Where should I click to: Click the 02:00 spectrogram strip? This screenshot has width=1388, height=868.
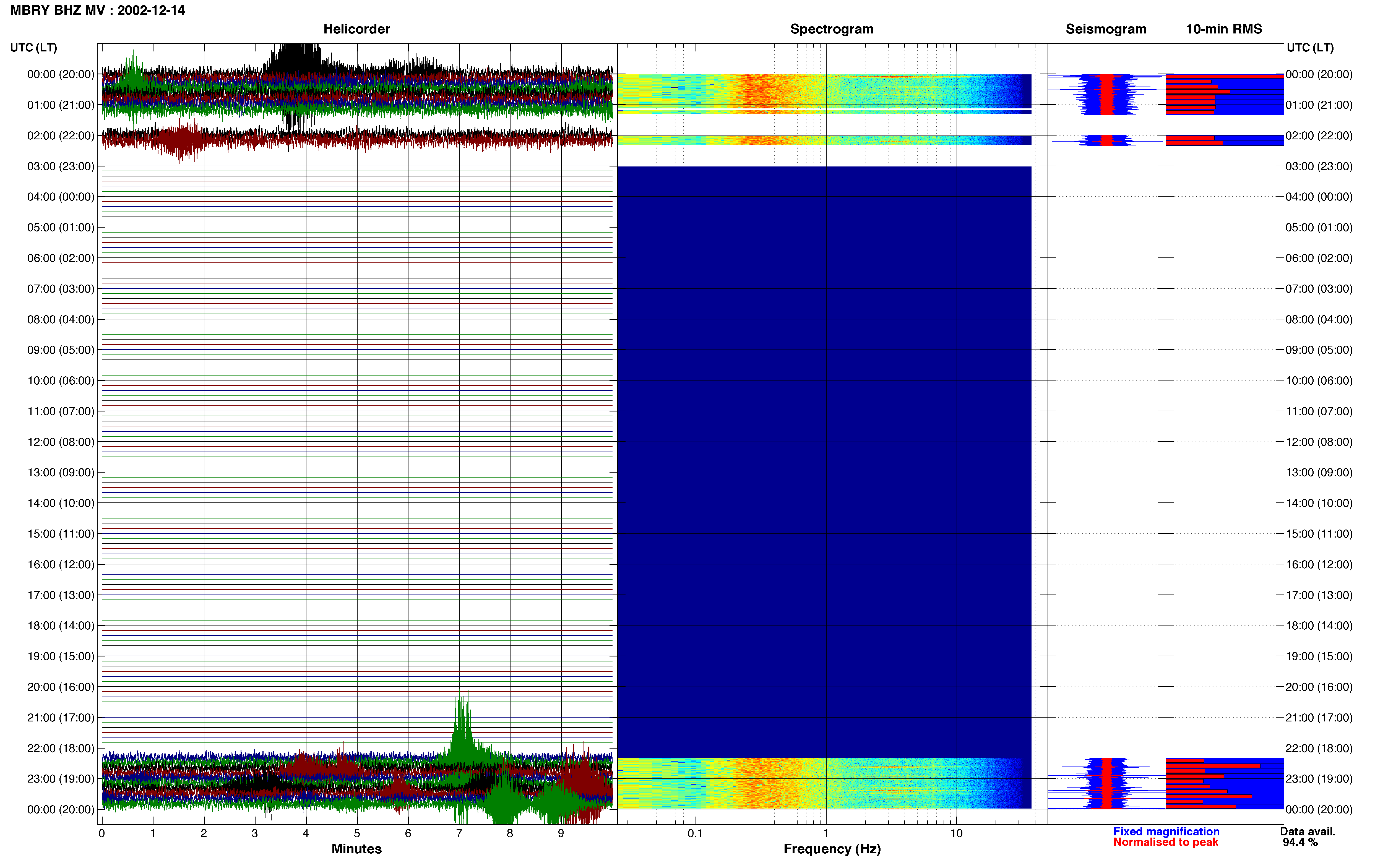click(824, 140)
